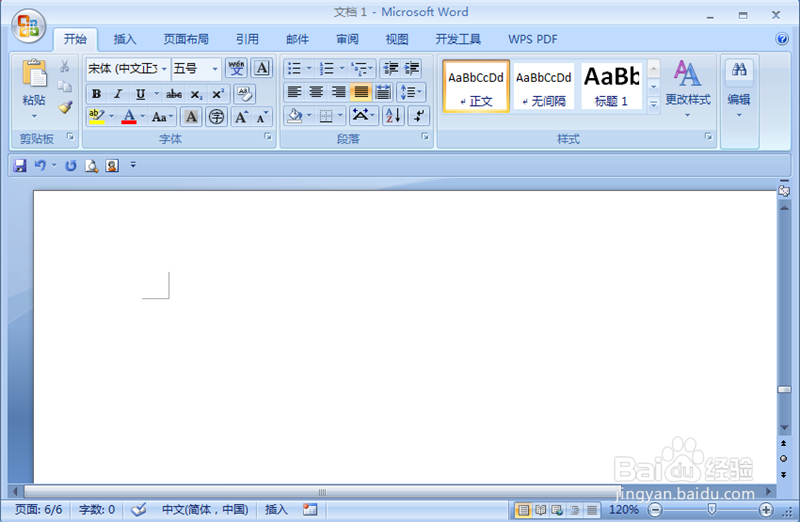Switch to Print Layout view
Screen dimensions: 800x522
tap(523, 510)
